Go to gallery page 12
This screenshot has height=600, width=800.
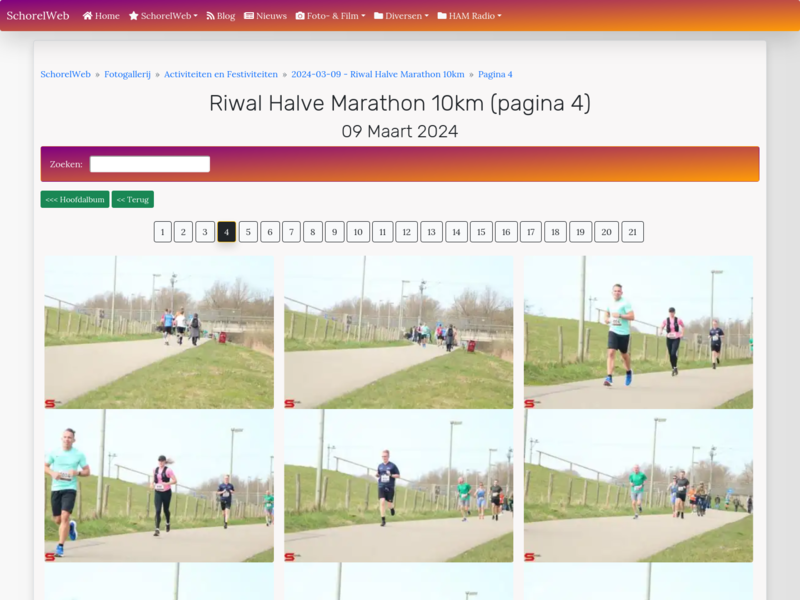pos(407,232)
